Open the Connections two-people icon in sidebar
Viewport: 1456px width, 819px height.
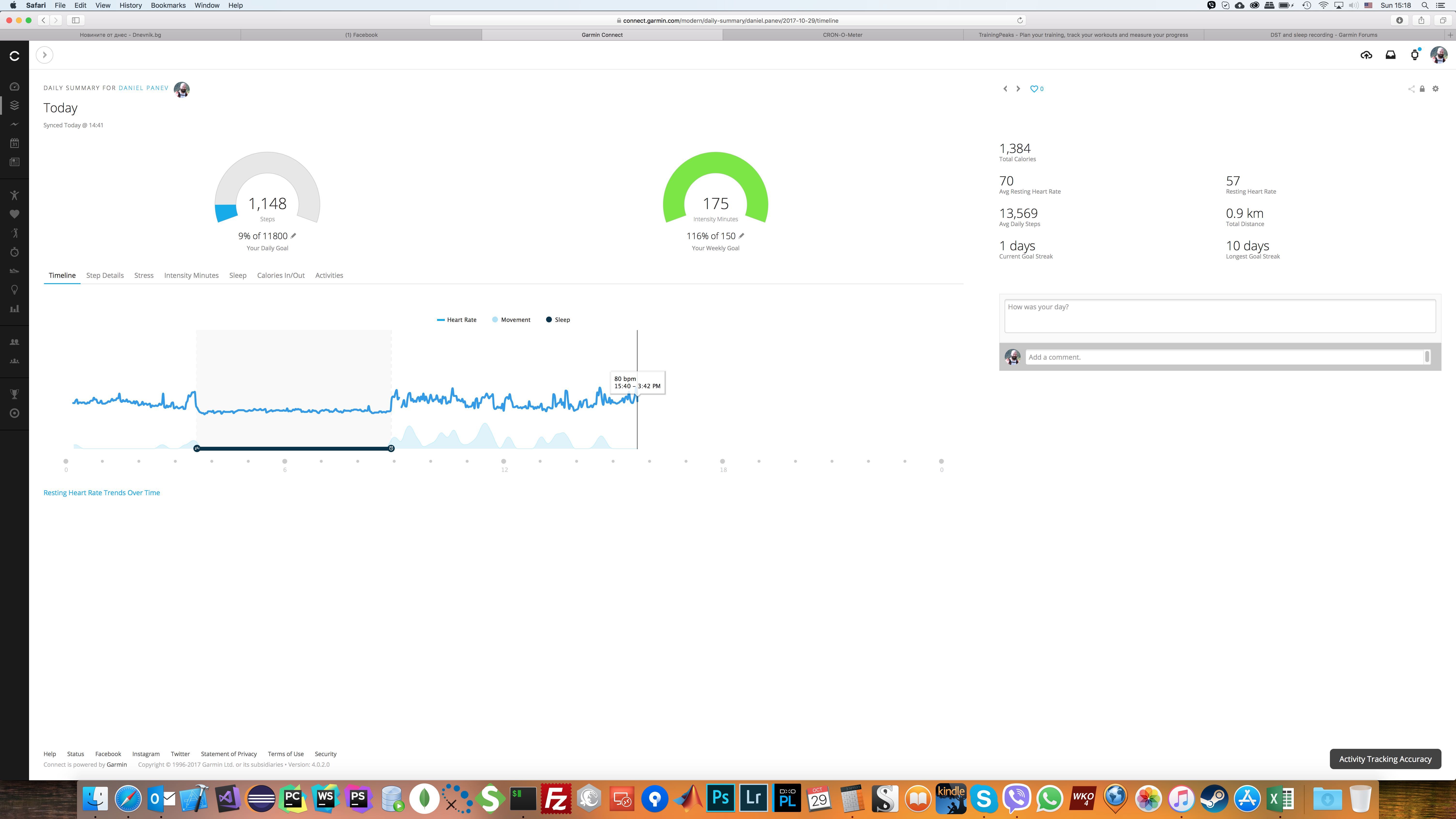click(x=15, y=342)
